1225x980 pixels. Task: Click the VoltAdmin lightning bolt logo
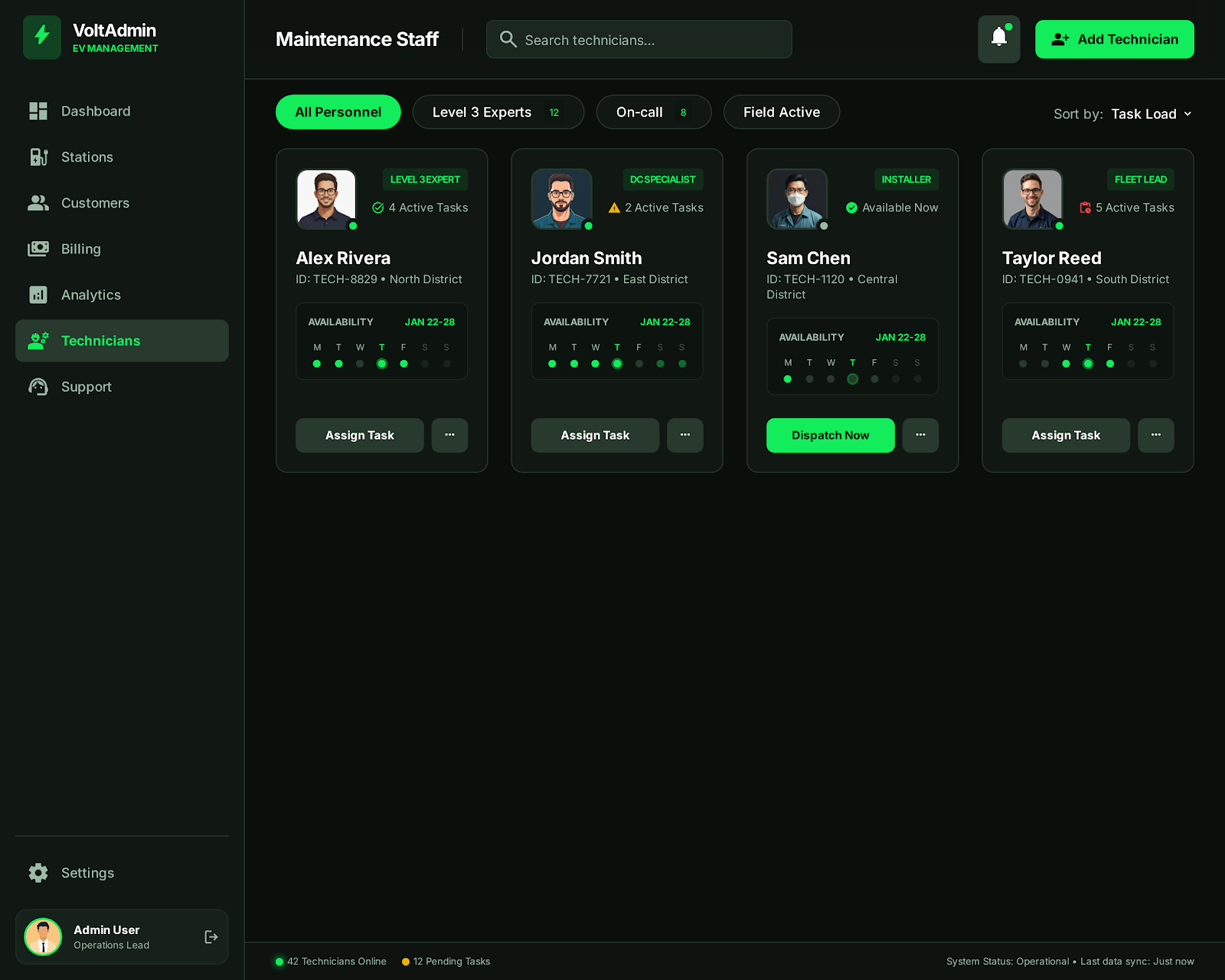[42, 38]
